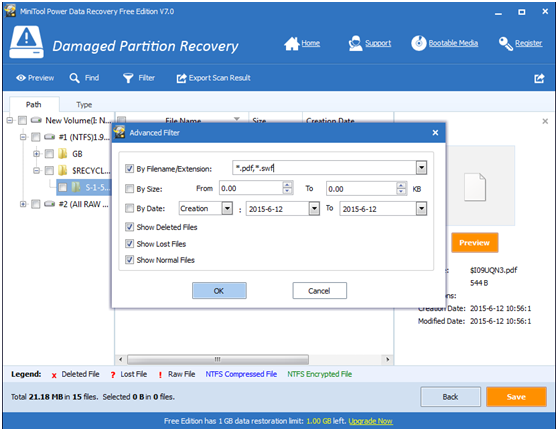Close the Advanced Filter dialog
Screen dimensions: 558x431
point(435,133)
